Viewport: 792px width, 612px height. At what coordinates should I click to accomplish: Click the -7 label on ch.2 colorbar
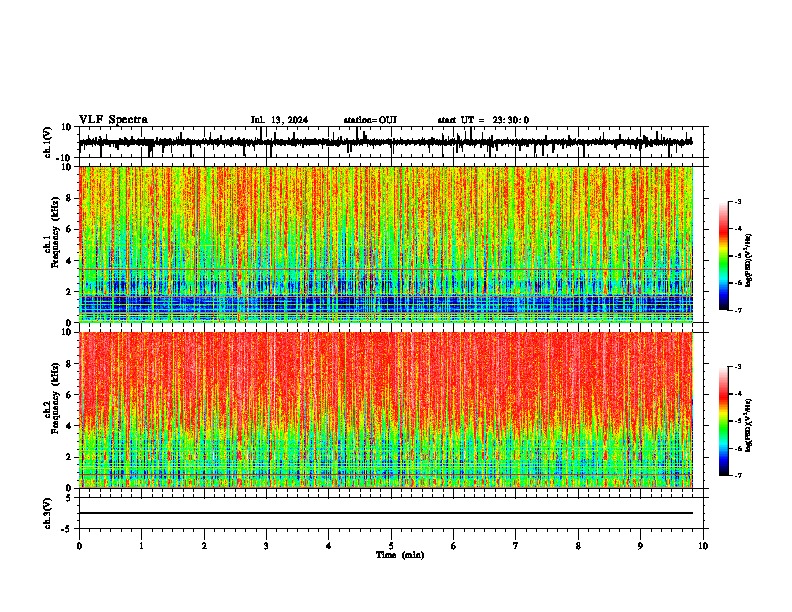tap(737, 475)
